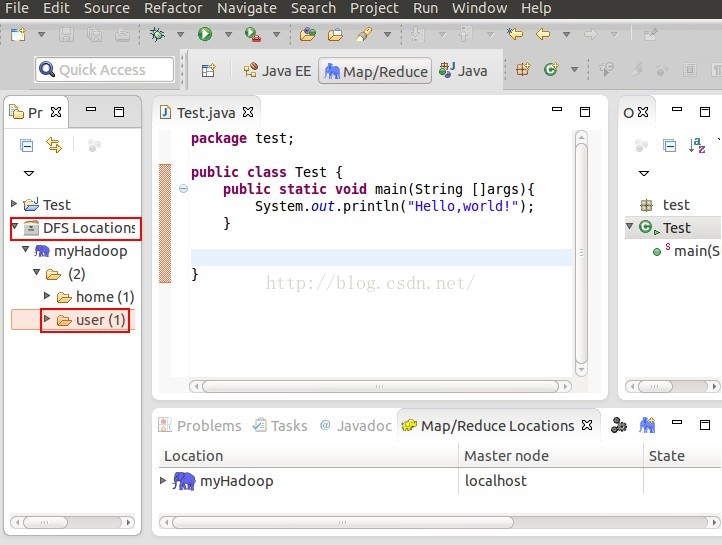Select main method in the Outline
Image resolution: width=722 pixels, height=545 pixels.
pos(685,251)
